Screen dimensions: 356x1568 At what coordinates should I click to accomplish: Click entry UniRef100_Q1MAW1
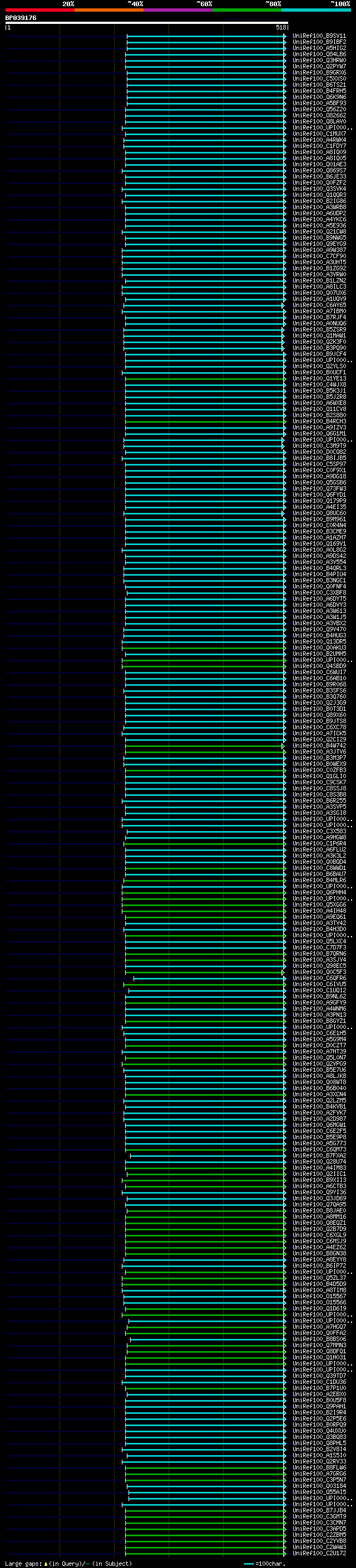tap(319, 336)
